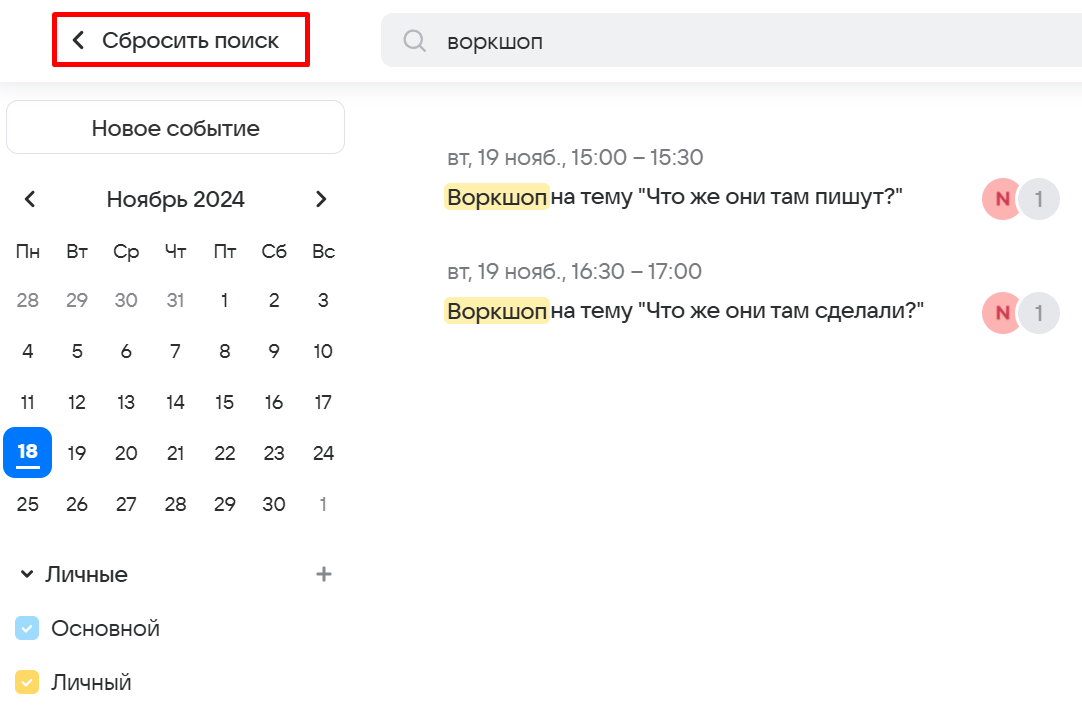Toggle the Основной calendar checkbox

coord(27,629)
